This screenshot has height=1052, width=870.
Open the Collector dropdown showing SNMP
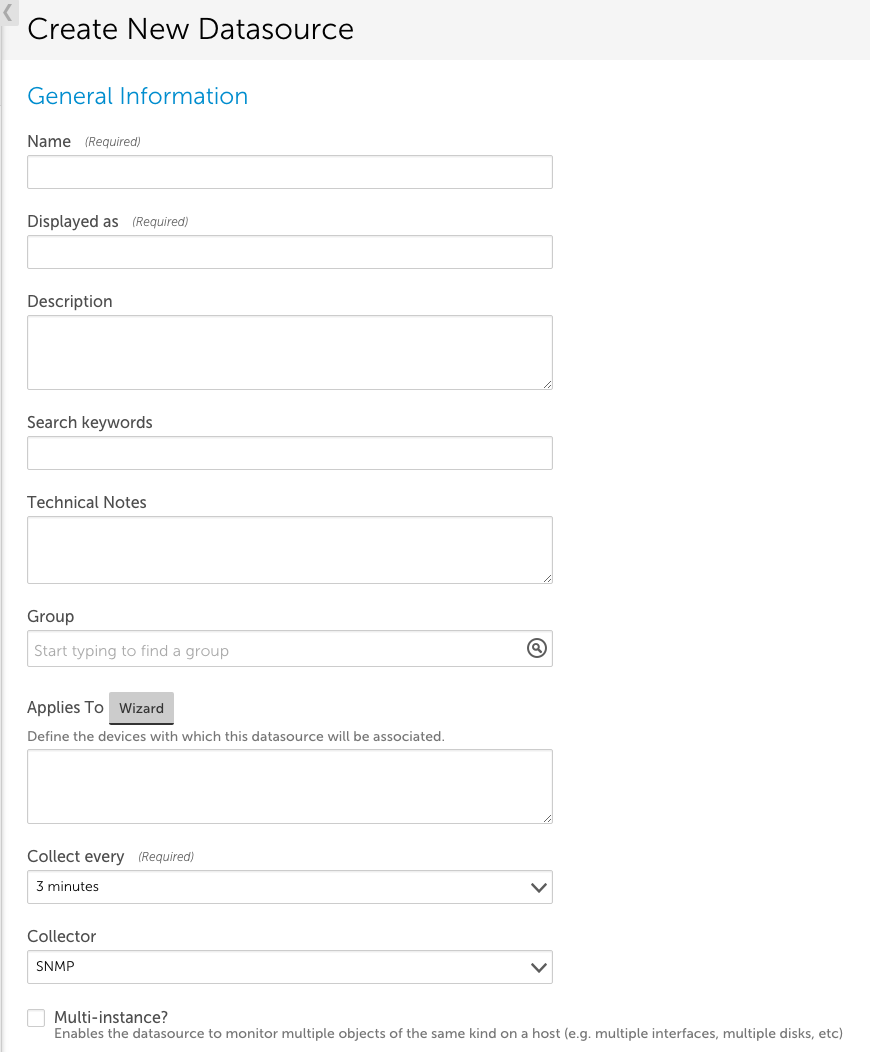[290, 967]
